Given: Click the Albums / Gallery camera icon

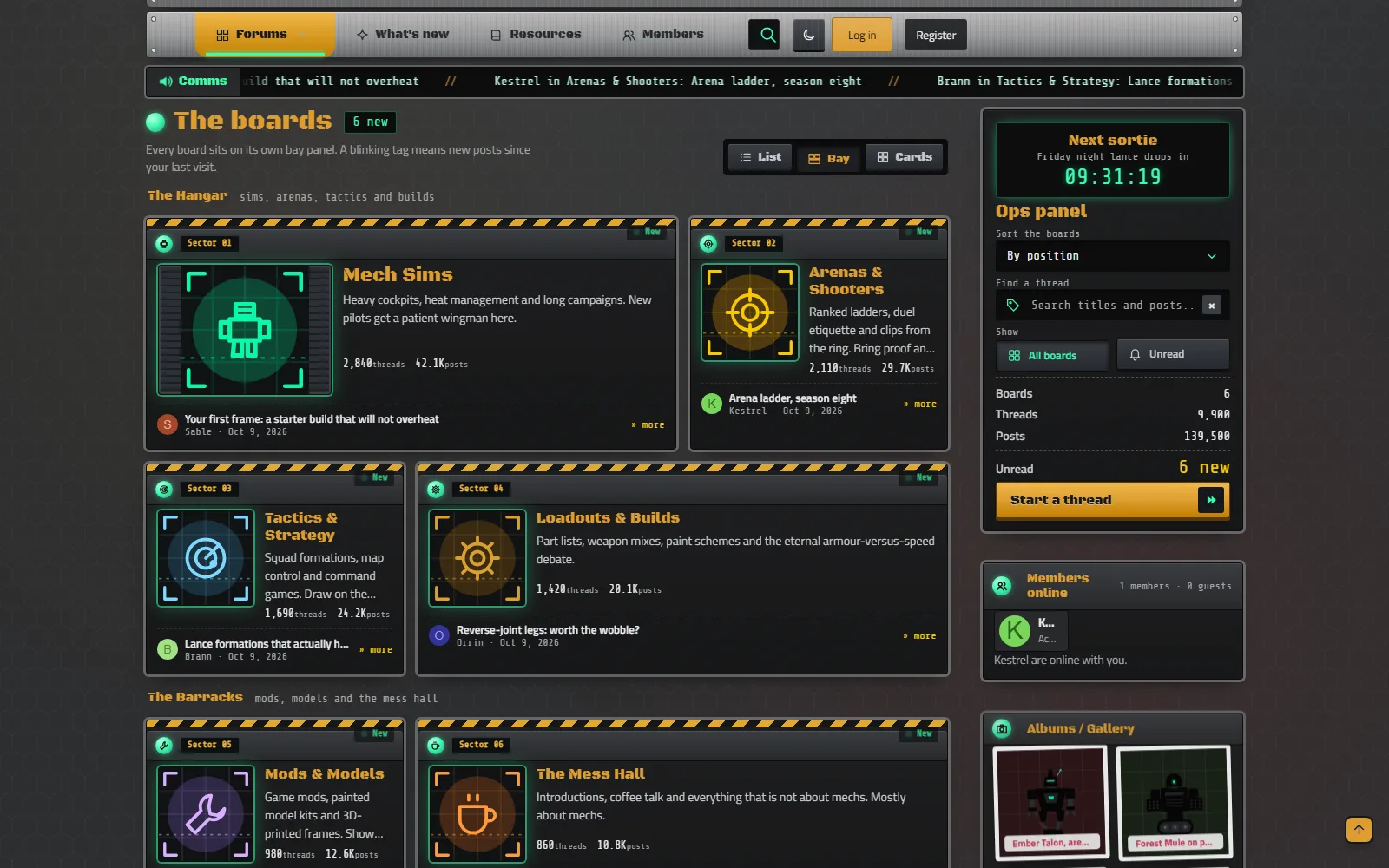Looking at the screenshot, I should tap(1002, 729).
